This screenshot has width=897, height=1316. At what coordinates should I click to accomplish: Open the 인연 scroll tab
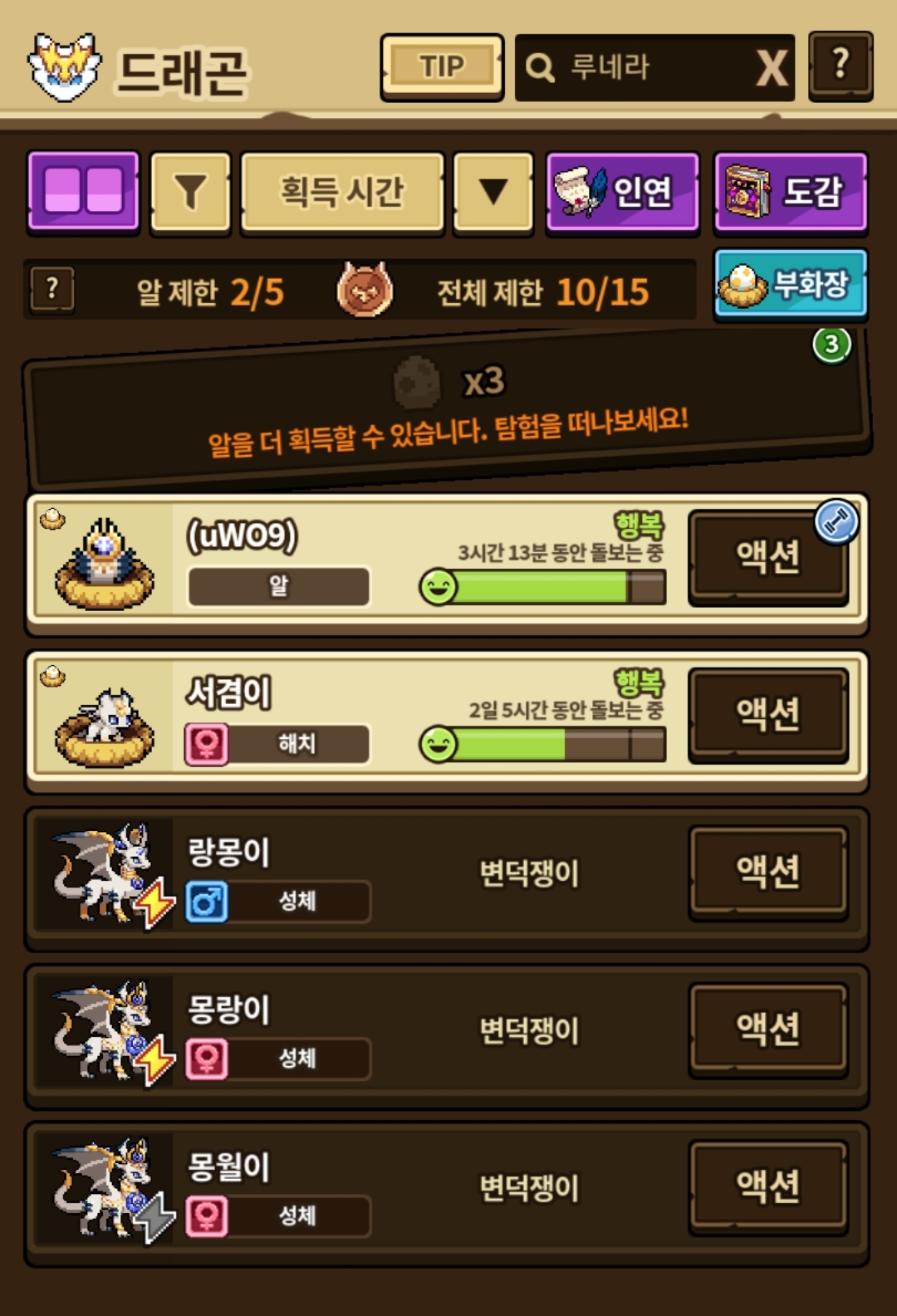tap(622, 192)
